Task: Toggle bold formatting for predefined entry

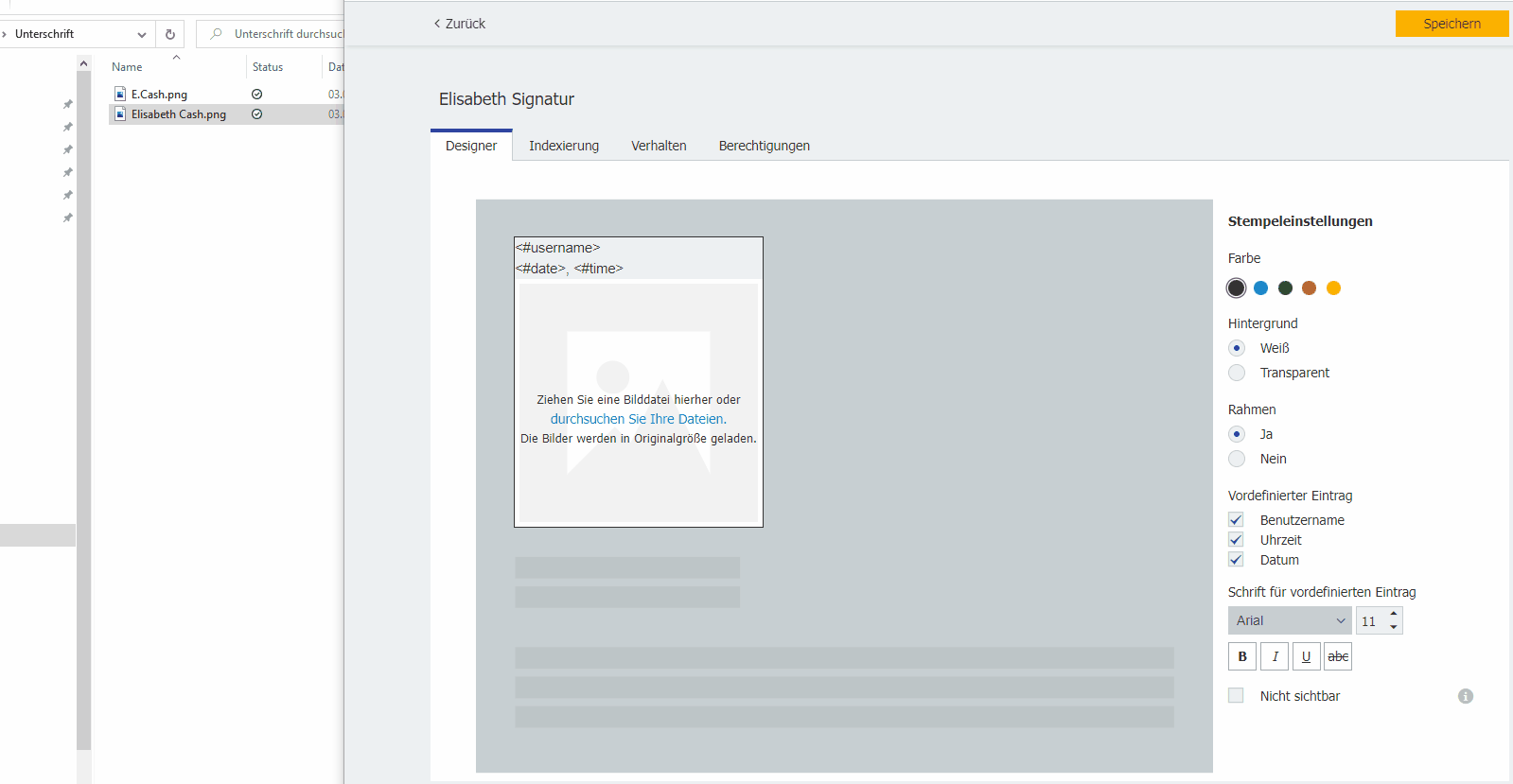Action: [1241, 656]
